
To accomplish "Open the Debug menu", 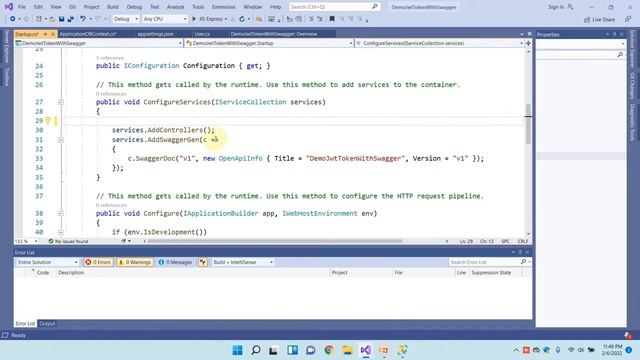I will point(134,7).
